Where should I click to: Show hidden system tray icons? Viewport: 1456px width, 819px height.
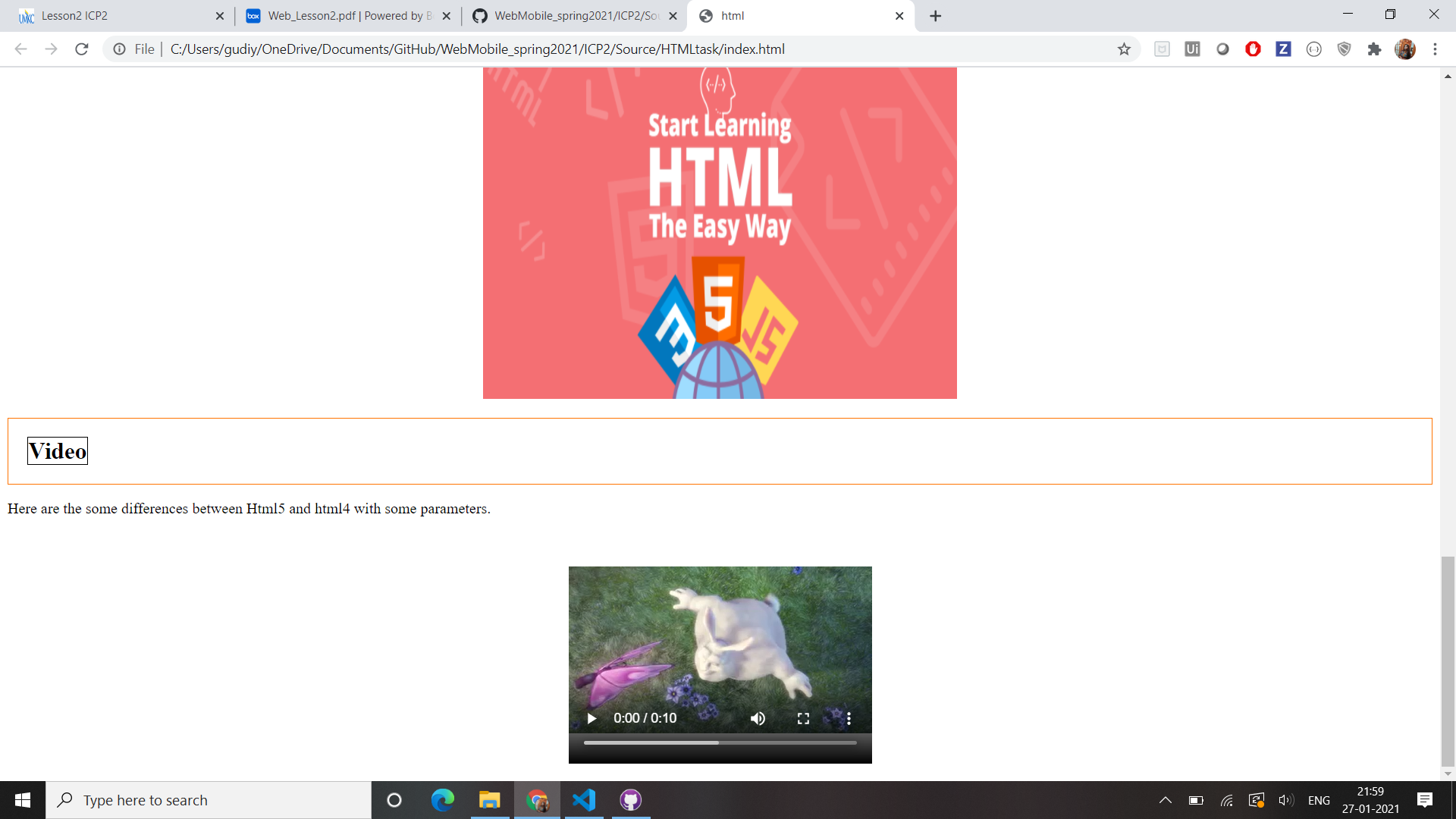(x=1166, y=800)
